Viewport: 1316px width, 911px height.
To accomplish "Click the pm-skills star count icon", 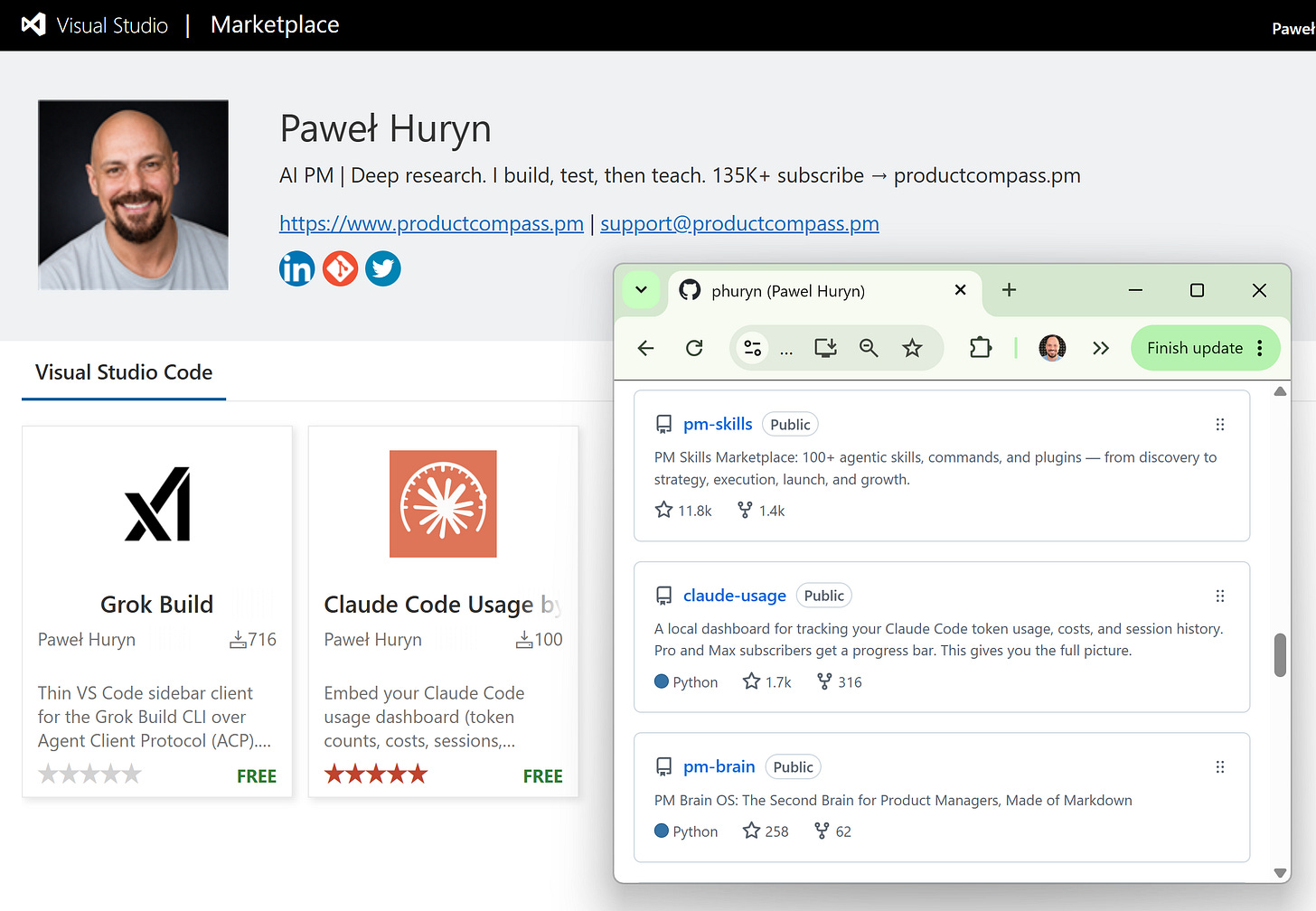I will (663, 510).
